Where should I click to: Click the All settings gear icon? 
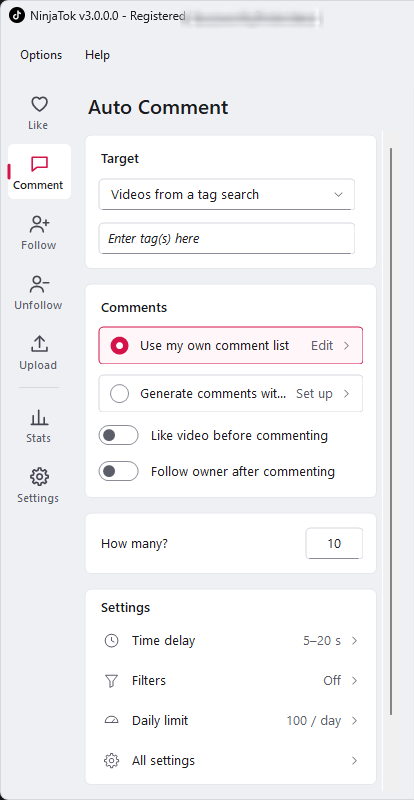(111, 761)
